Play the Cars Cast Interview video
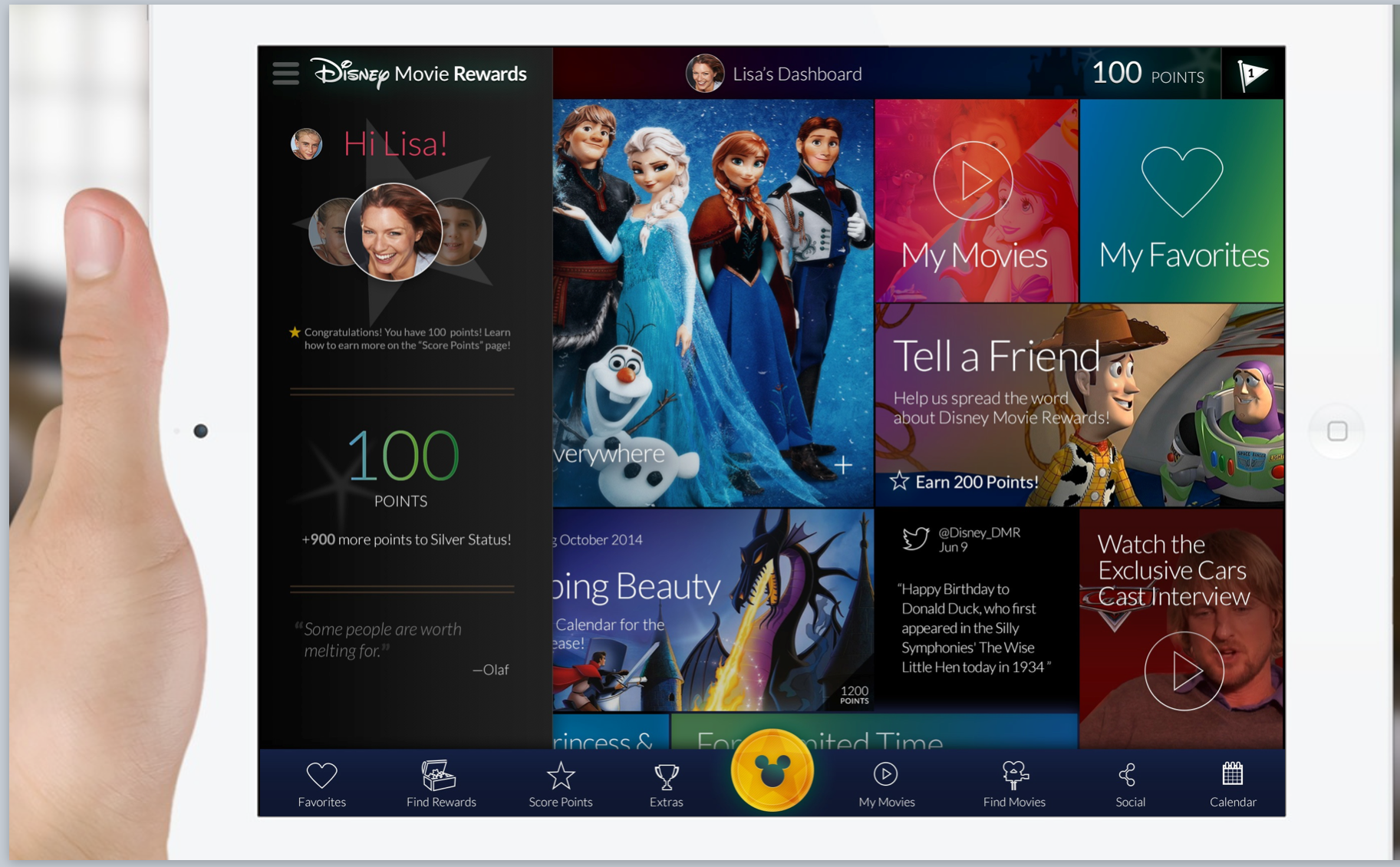 point(1184,671)
